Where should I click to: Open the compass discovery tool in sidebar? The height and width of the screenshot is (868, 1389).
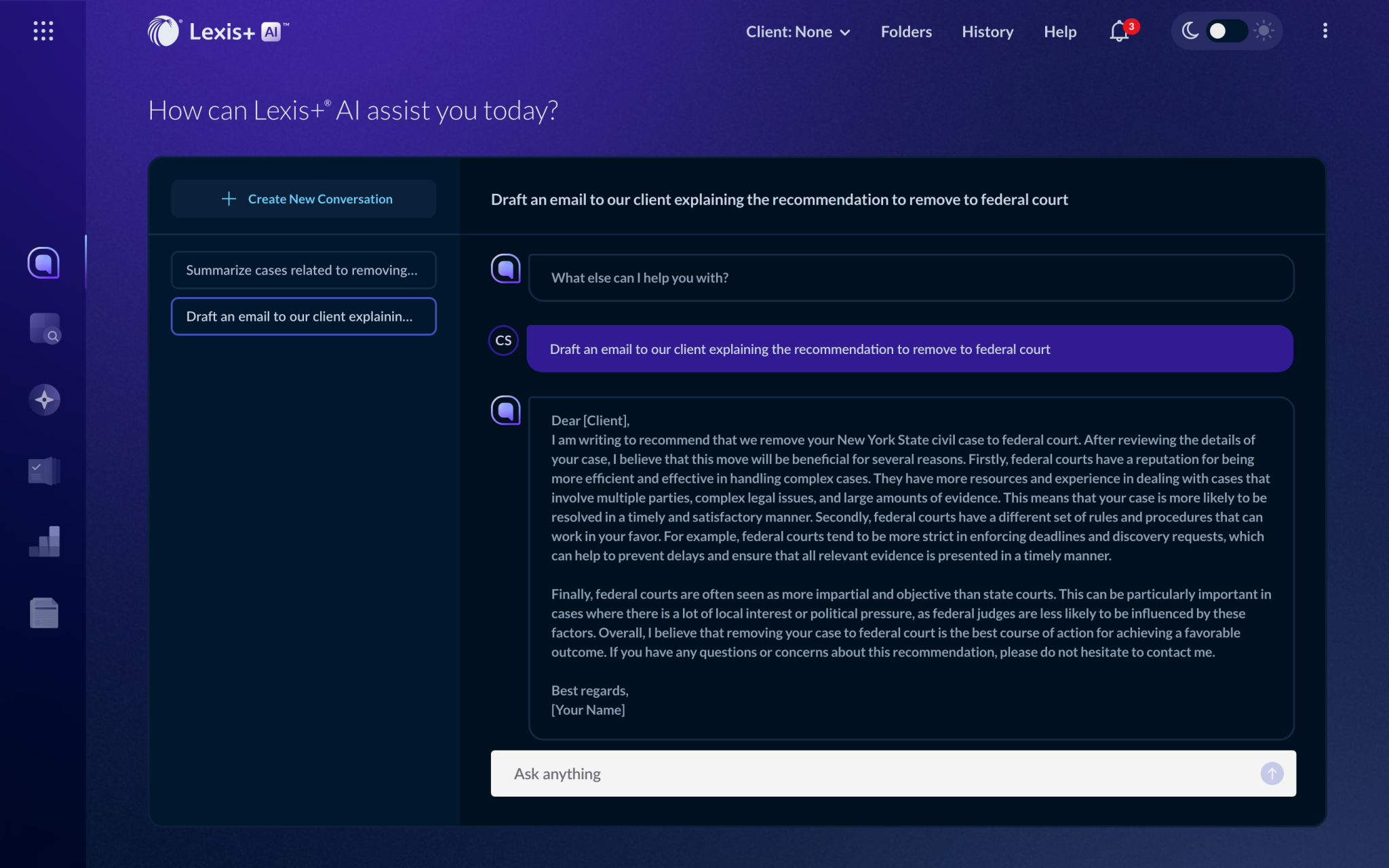point(43,399)
